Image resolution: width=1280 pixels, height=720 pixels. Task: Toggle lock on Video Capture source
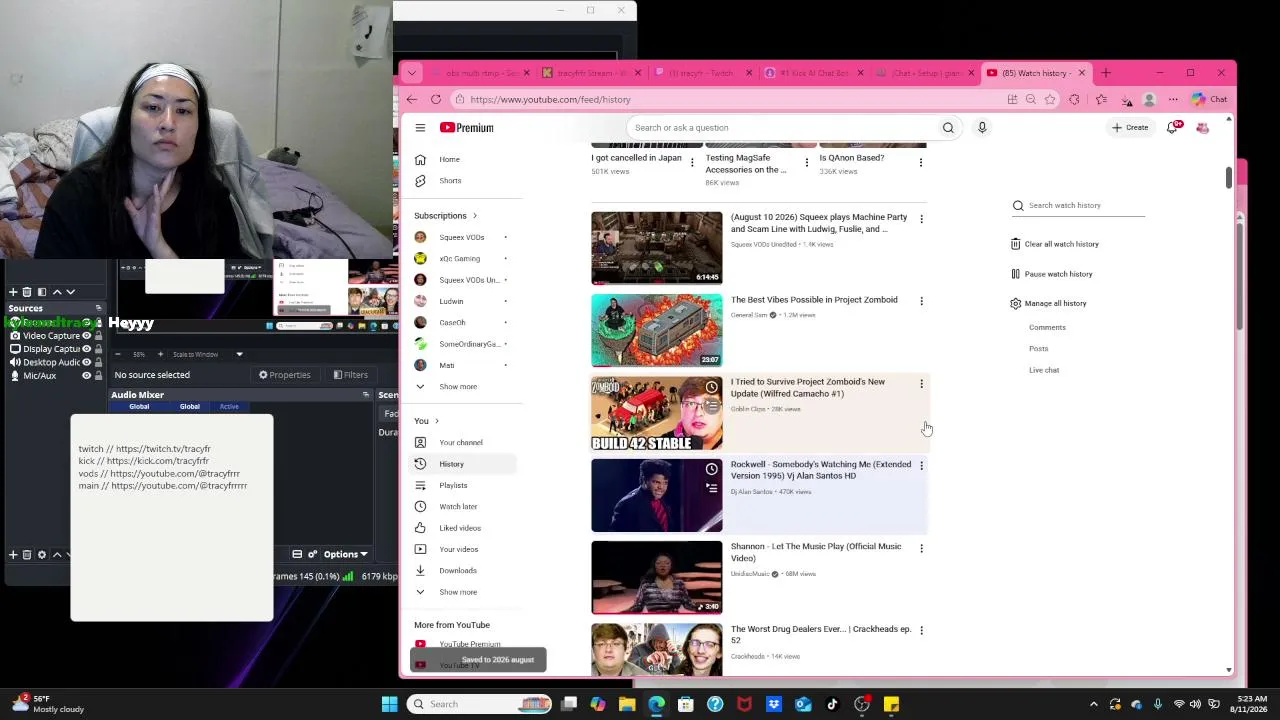pyautogui.click(x=99, y=336)
